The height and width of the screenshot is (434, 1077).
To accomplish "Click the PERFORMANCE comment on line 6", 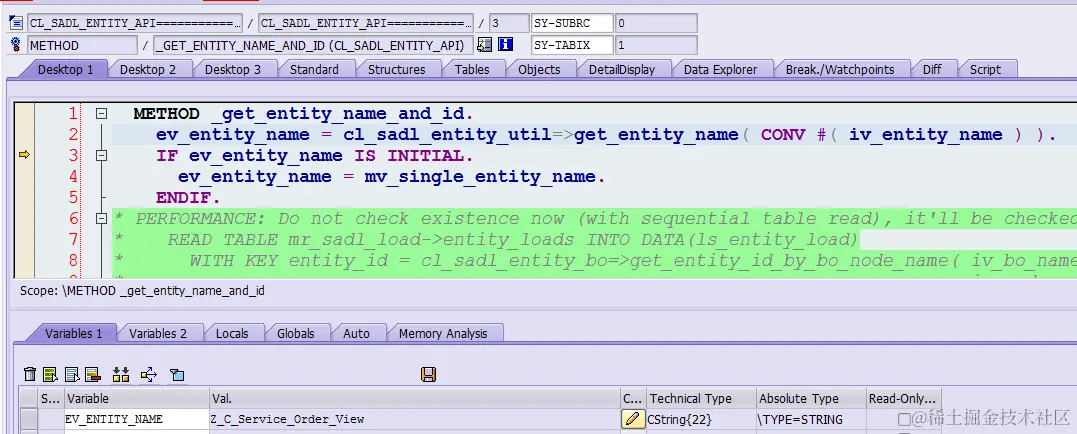I will pos(594,219).
